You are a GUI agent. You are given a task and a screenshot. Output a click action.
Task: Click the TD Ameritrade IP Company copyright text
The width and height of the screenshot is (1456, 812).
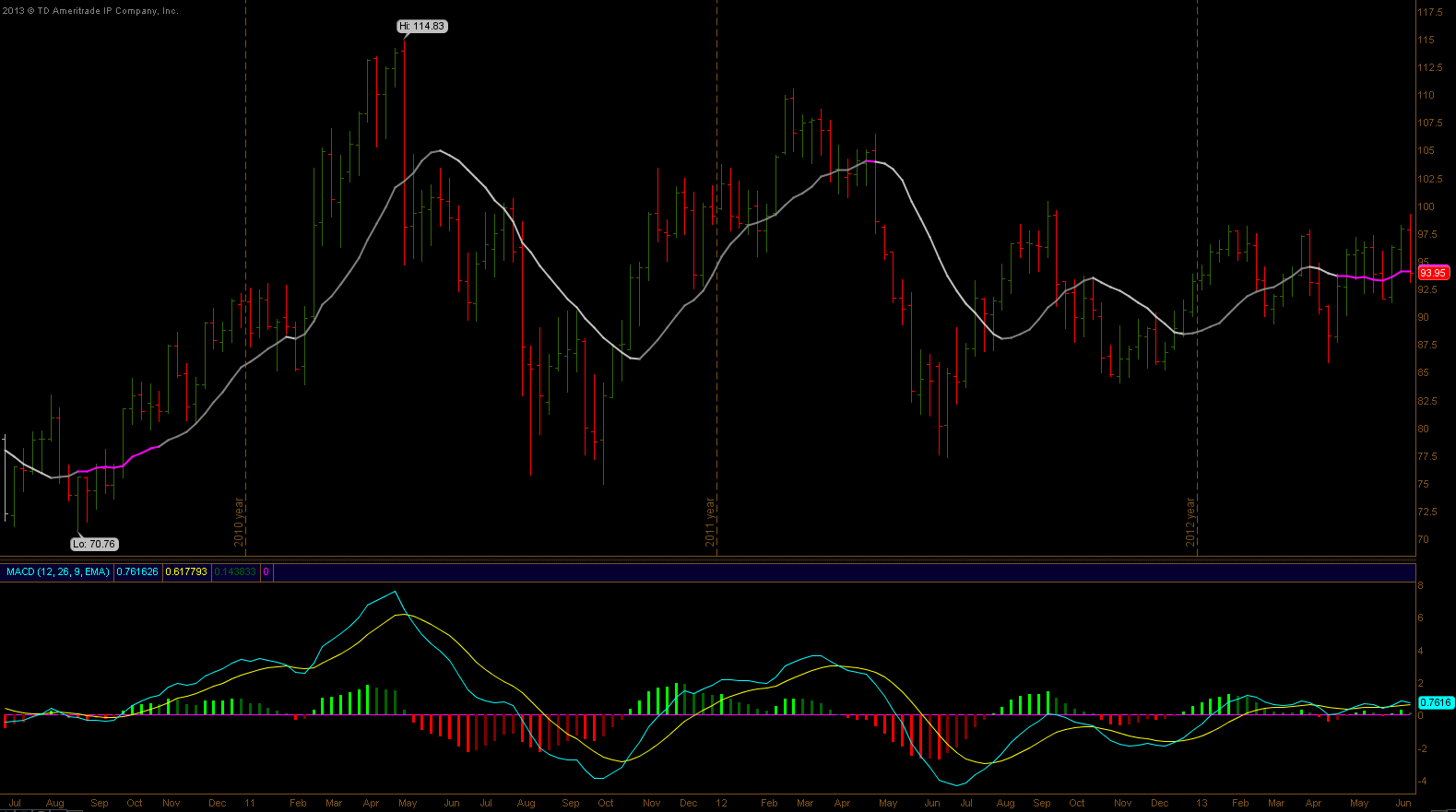pyautogui.click(x=90, y=11)
